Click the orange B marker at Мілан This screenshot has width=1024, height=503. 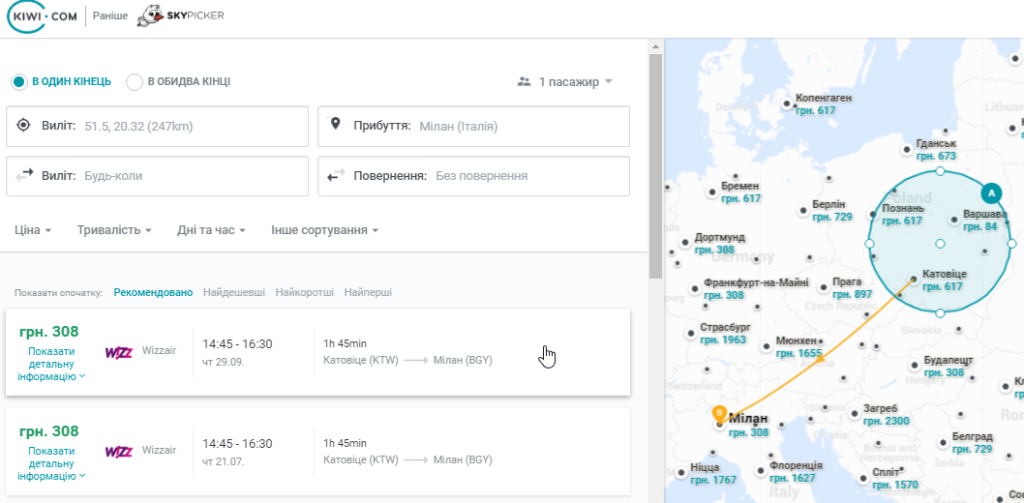pyautogui.click(x=719, y=414)
